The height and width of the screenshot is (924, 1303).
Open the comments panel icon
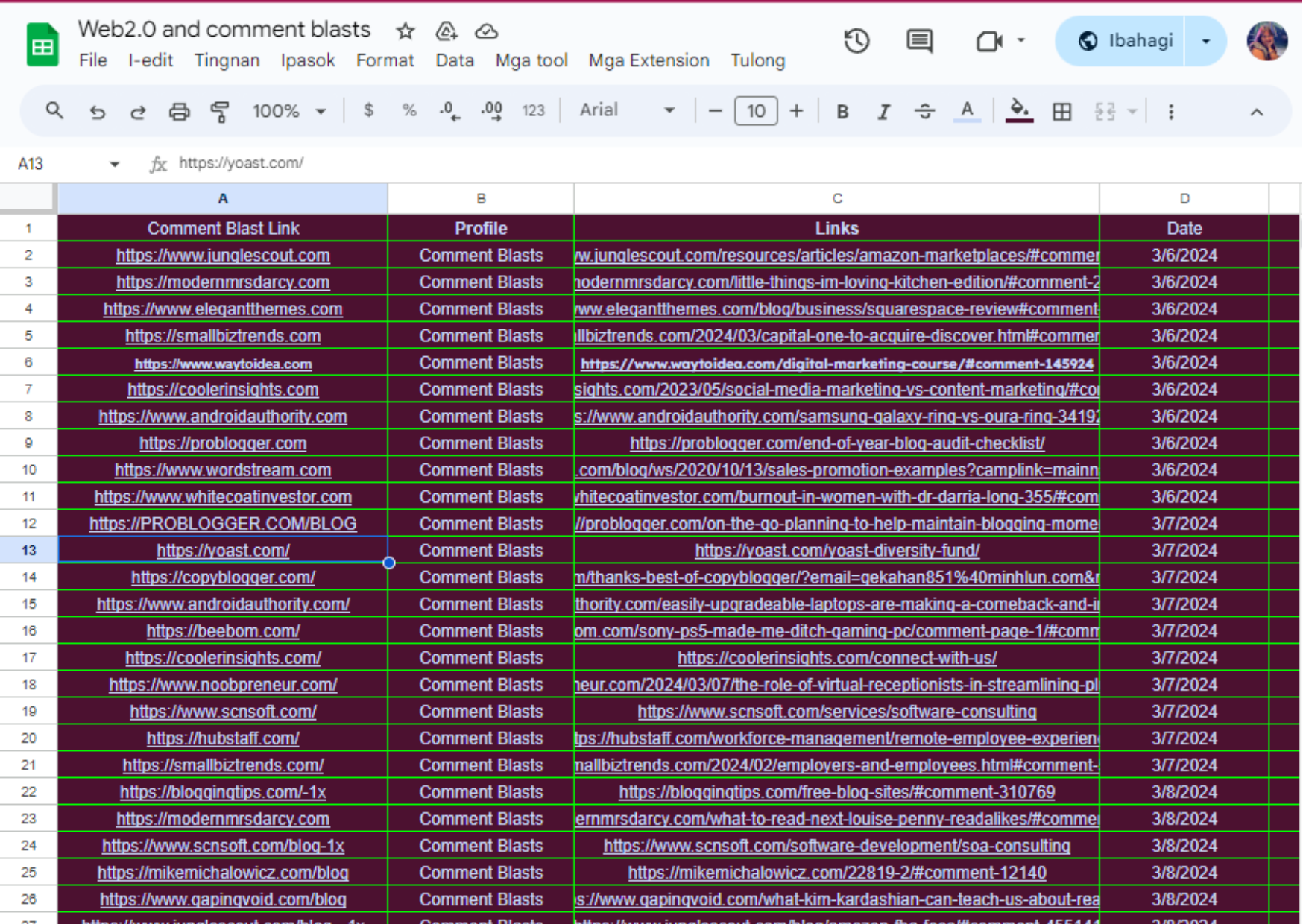919,41
